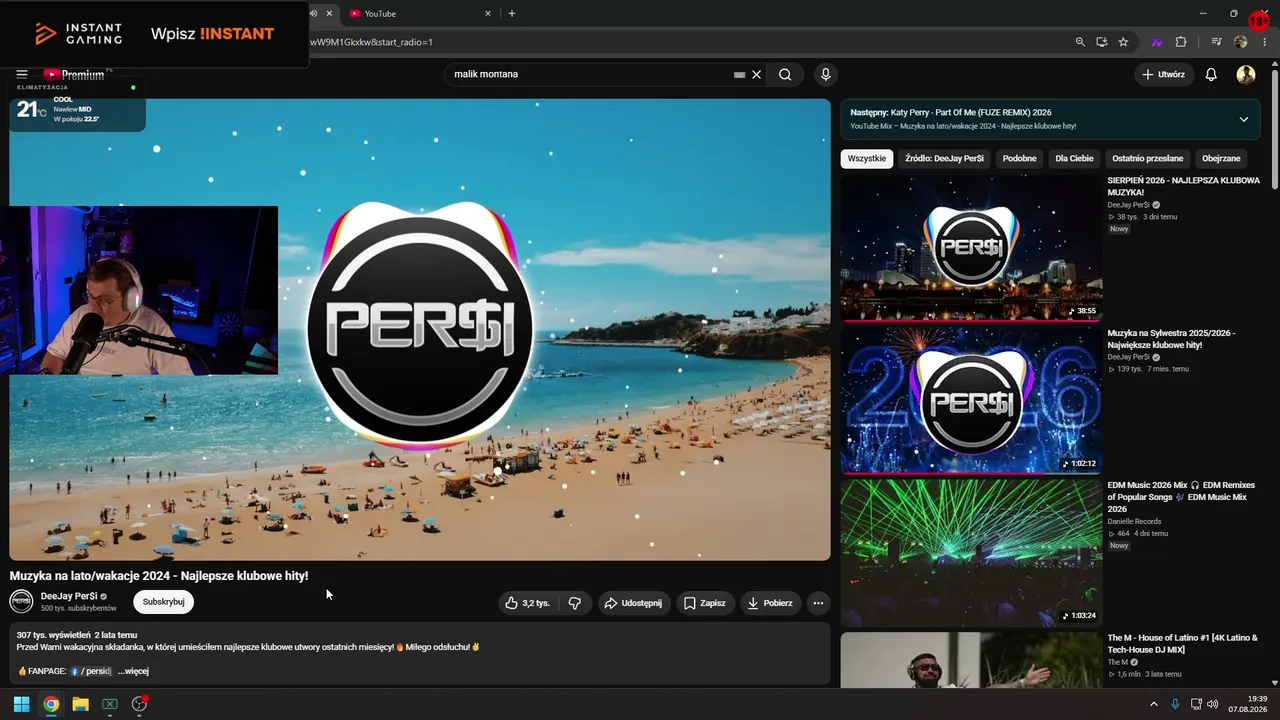Close the YouTube browser tab

click(x=488, y=14)
